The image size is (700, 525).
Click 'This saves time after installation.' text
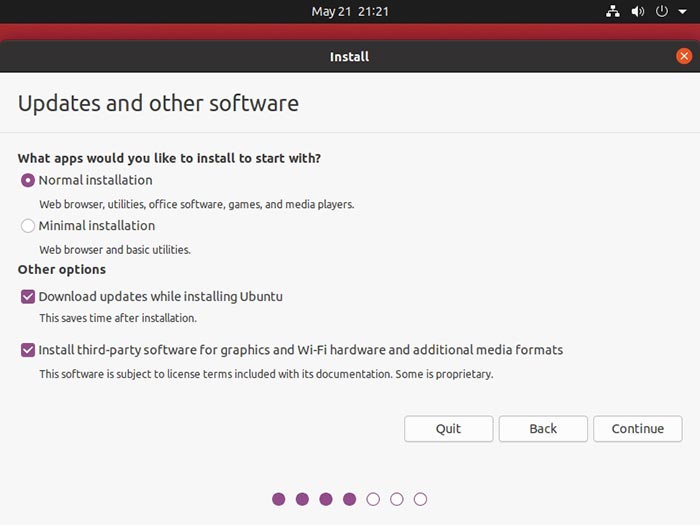click(118, 318)
